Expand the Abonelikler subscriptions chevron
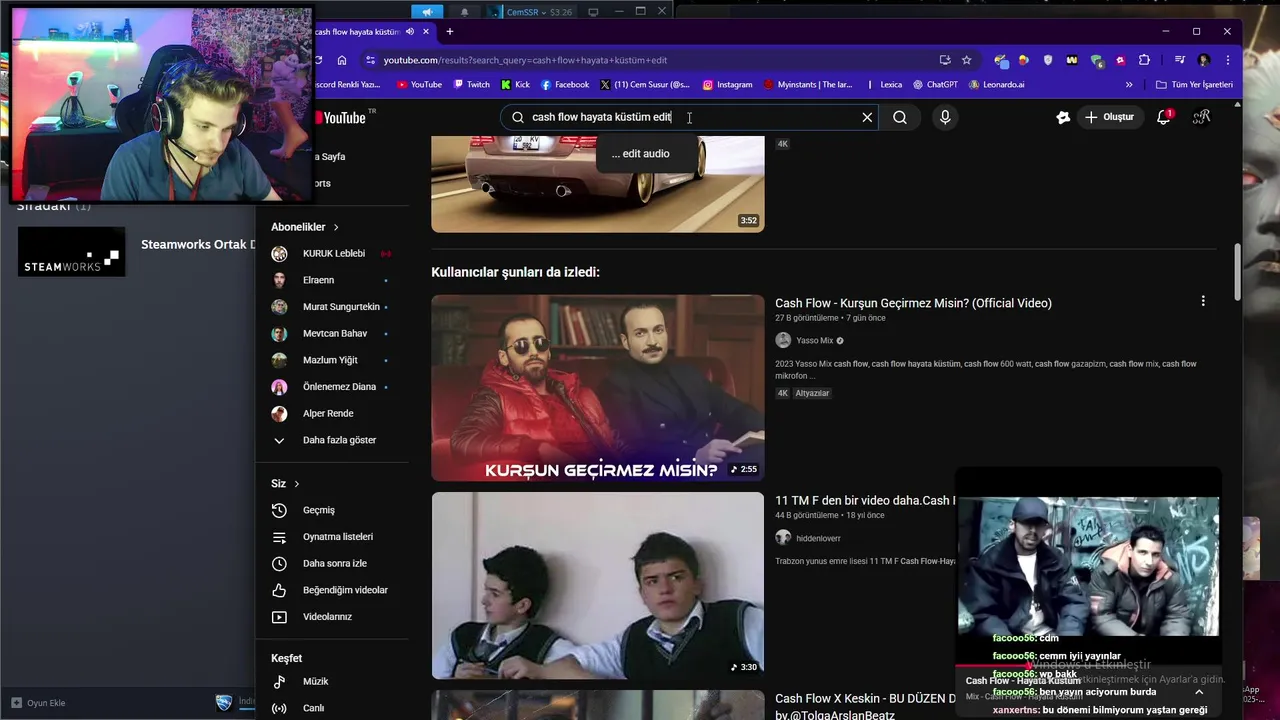This screenshot has width=1280, height=720. 336,227
